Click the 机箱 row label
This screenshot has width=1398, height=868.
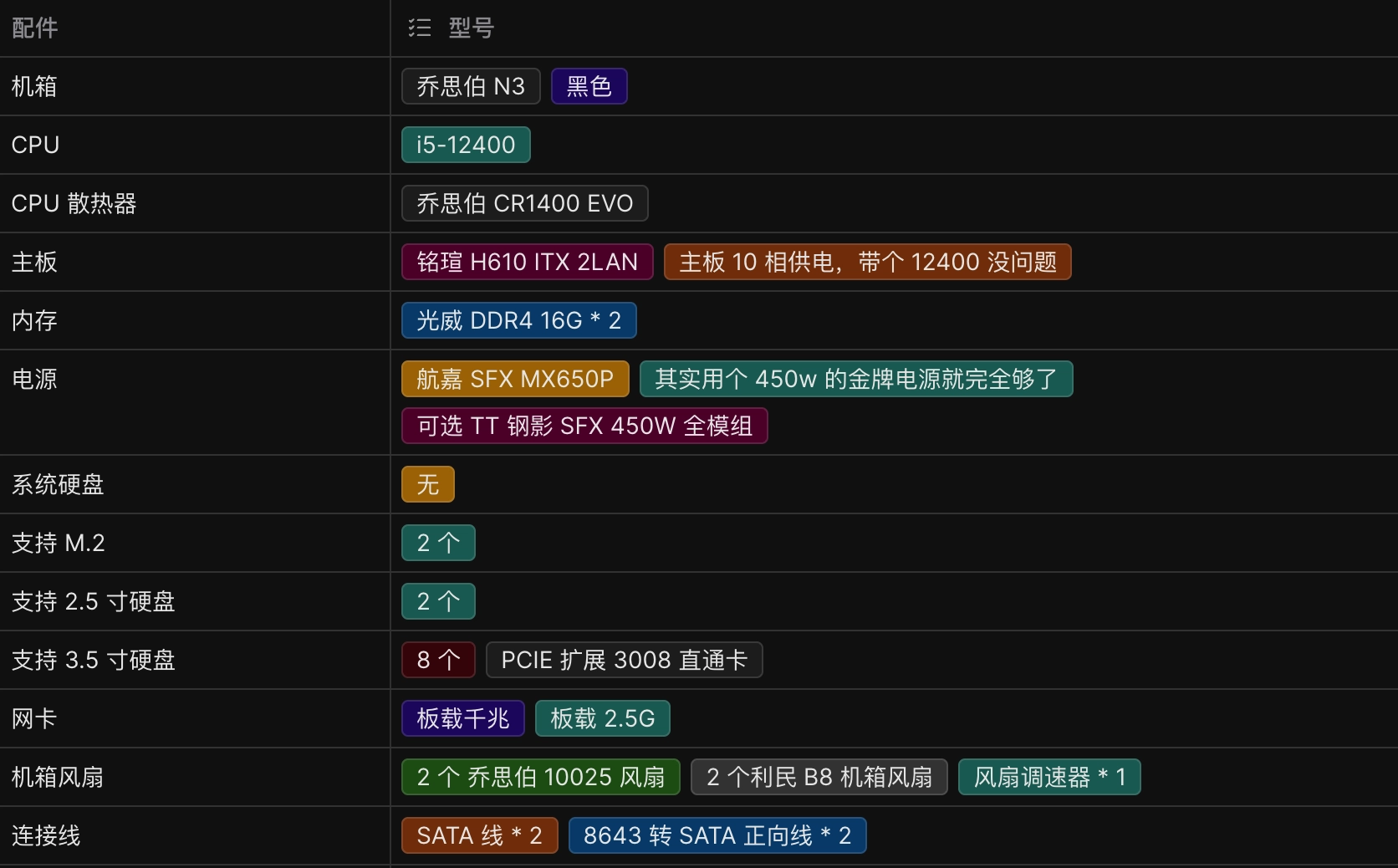pyautogui.click(x=34, y=86)
